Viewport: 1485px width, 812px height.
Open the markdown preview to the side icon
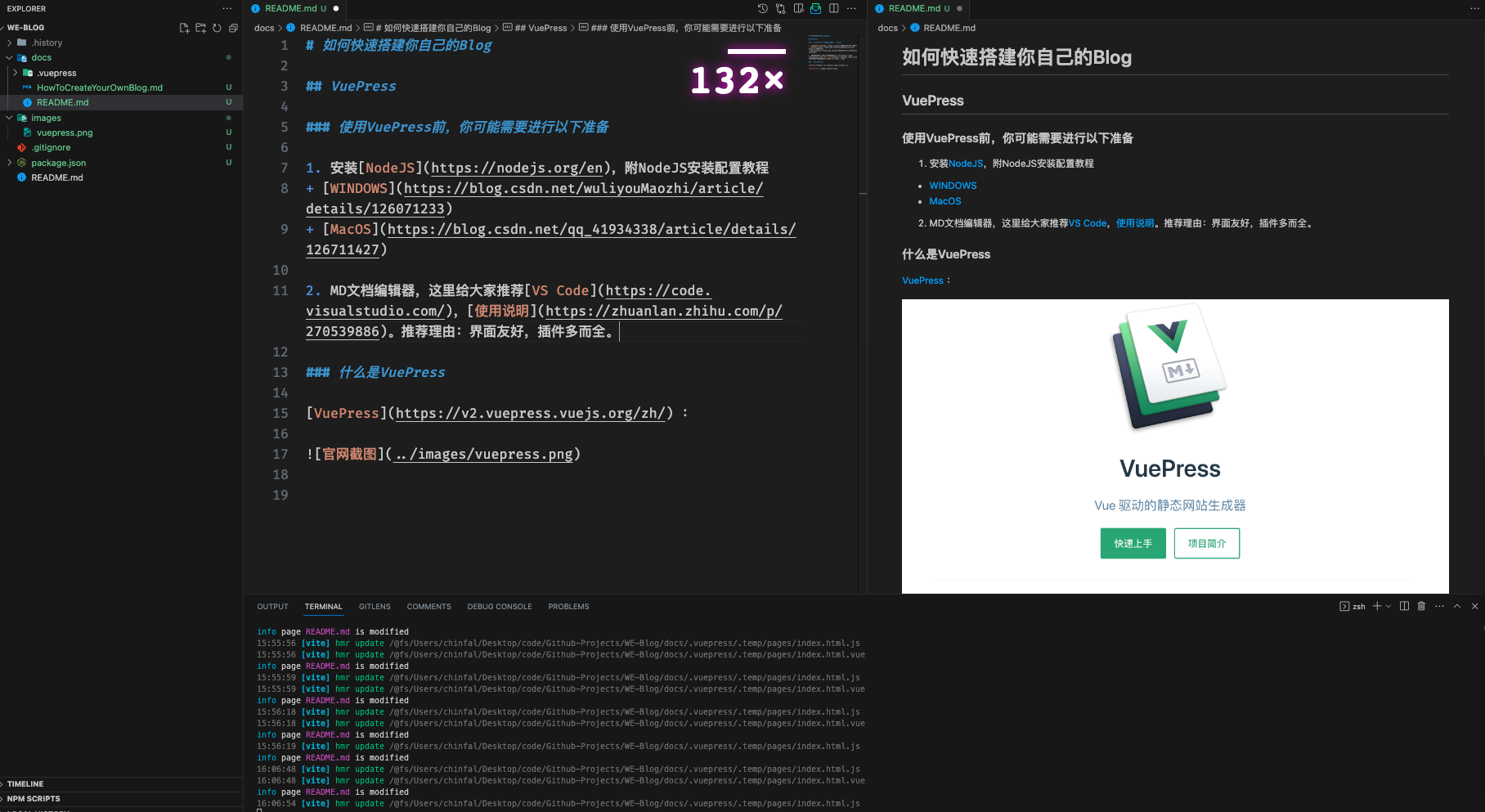coord(798,8)
